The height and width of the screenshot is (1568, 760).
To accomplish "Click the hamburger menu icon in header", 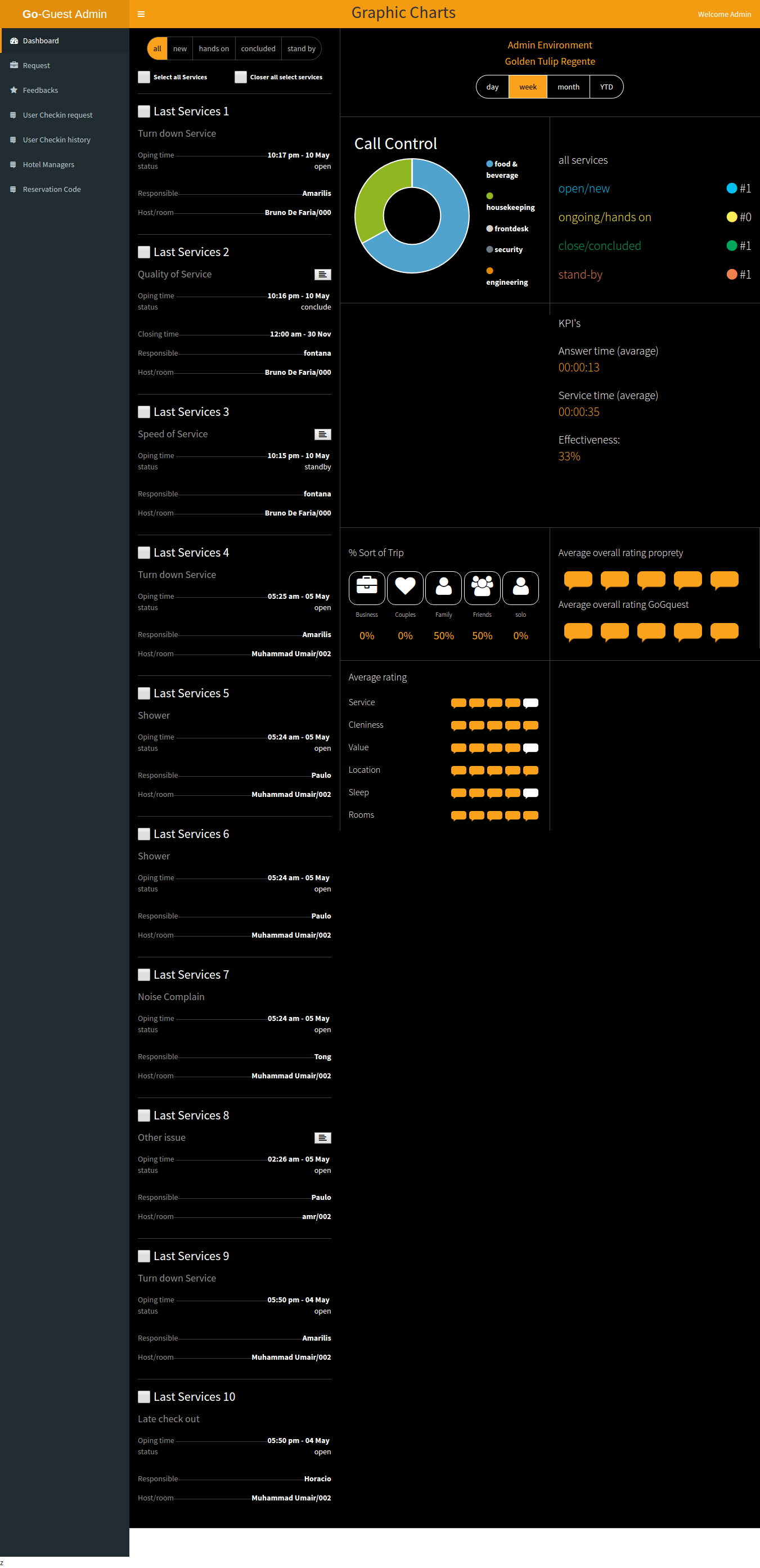I will tap(141, 14).
